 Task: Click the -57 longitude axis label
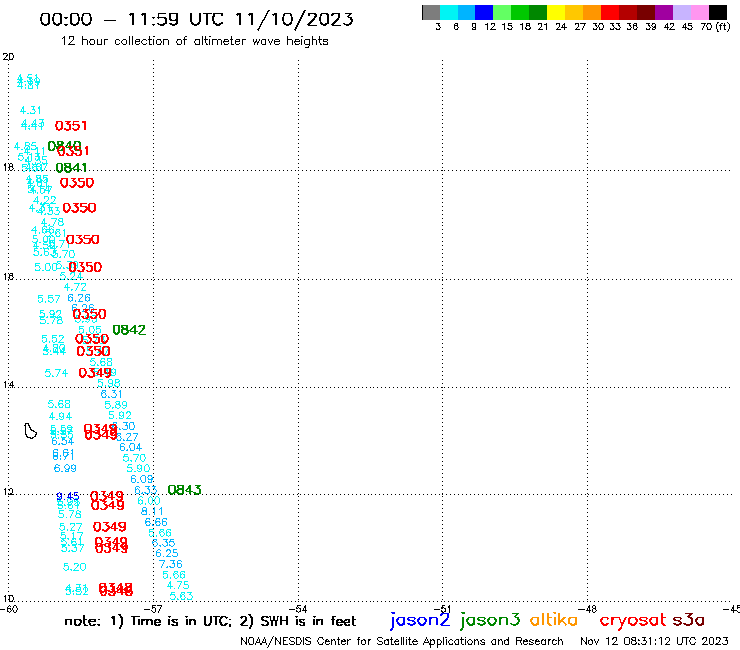coord(153,609)
